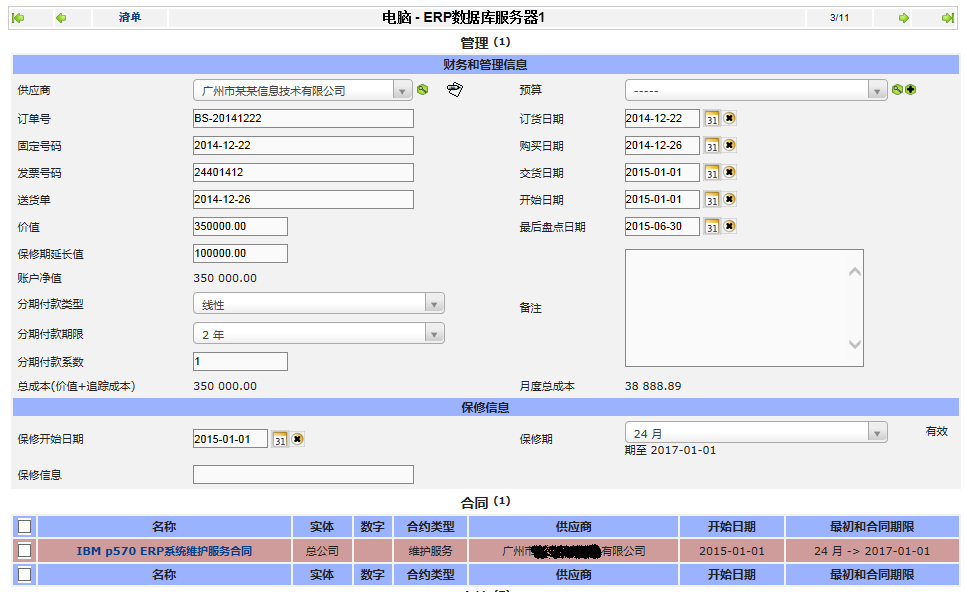Clear the 最后盘点日期 date value

[730, 226]
